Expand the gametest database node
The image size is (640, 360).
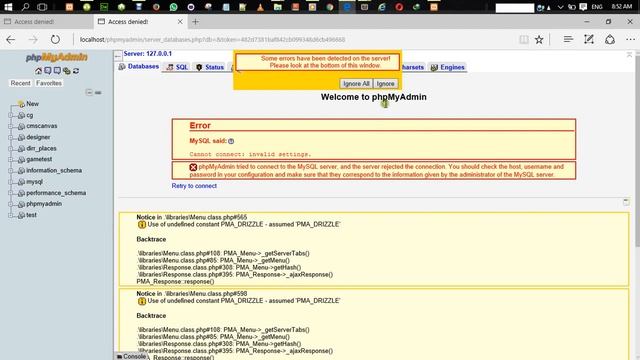11,160
